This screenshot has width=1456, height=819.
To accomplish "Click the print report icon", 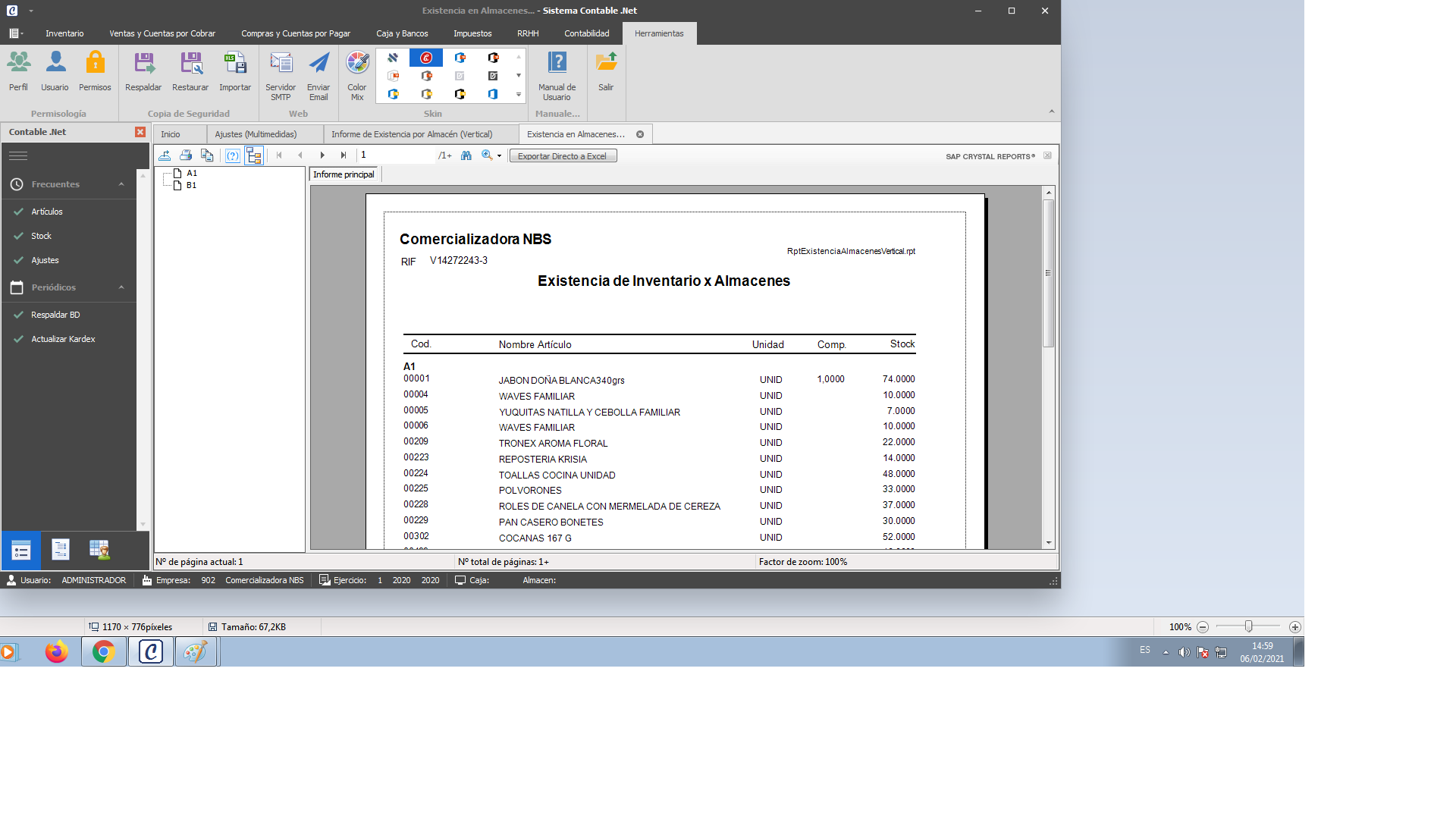I will (186, 155).
